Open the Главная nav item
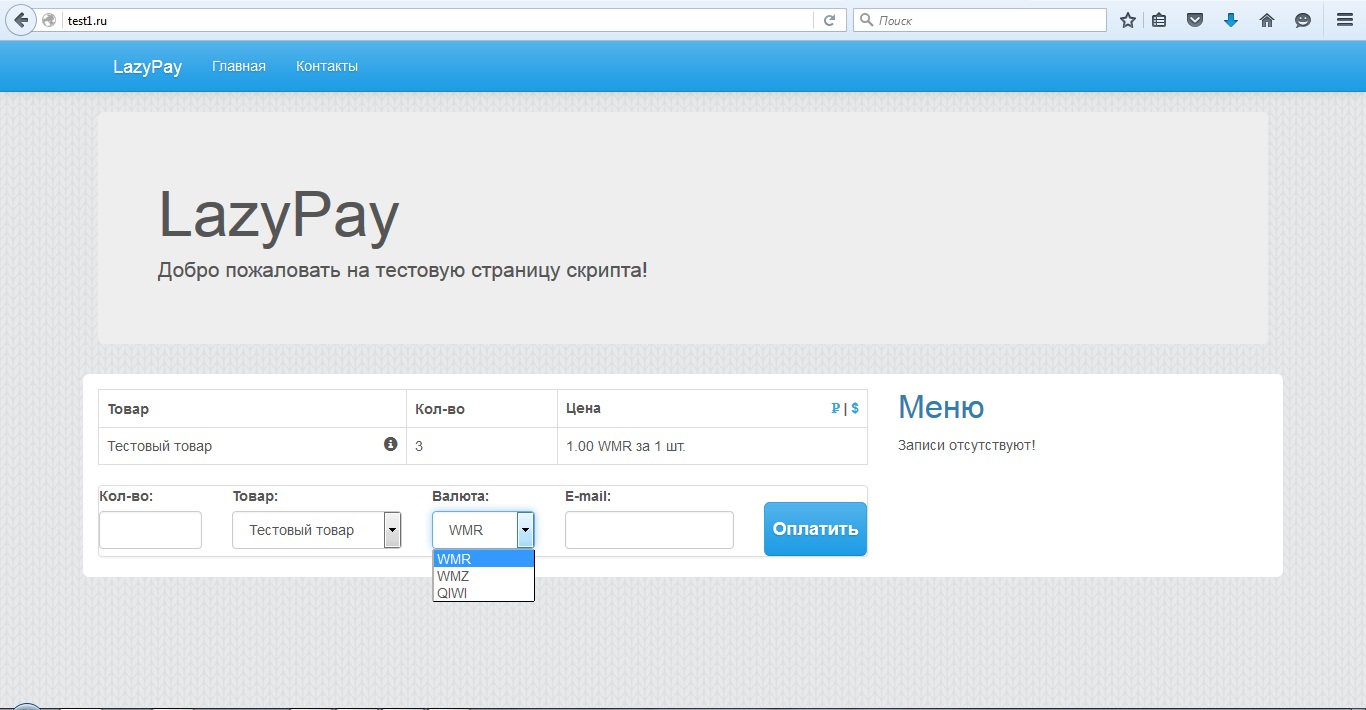The image size is (1366, 710). click(x=239, y=66)
